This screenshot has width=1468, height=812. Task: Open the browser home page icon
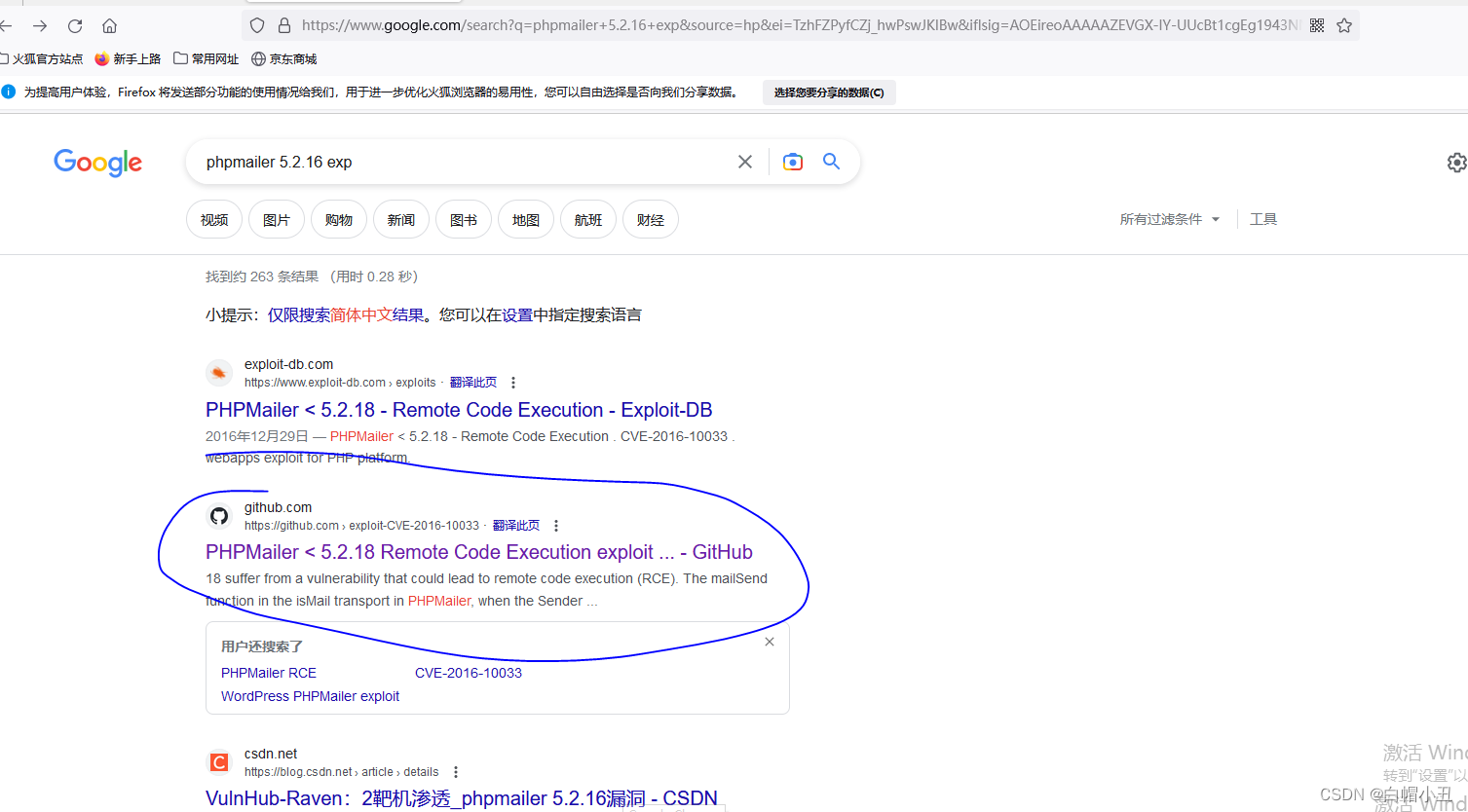click(x=109, y=26)
